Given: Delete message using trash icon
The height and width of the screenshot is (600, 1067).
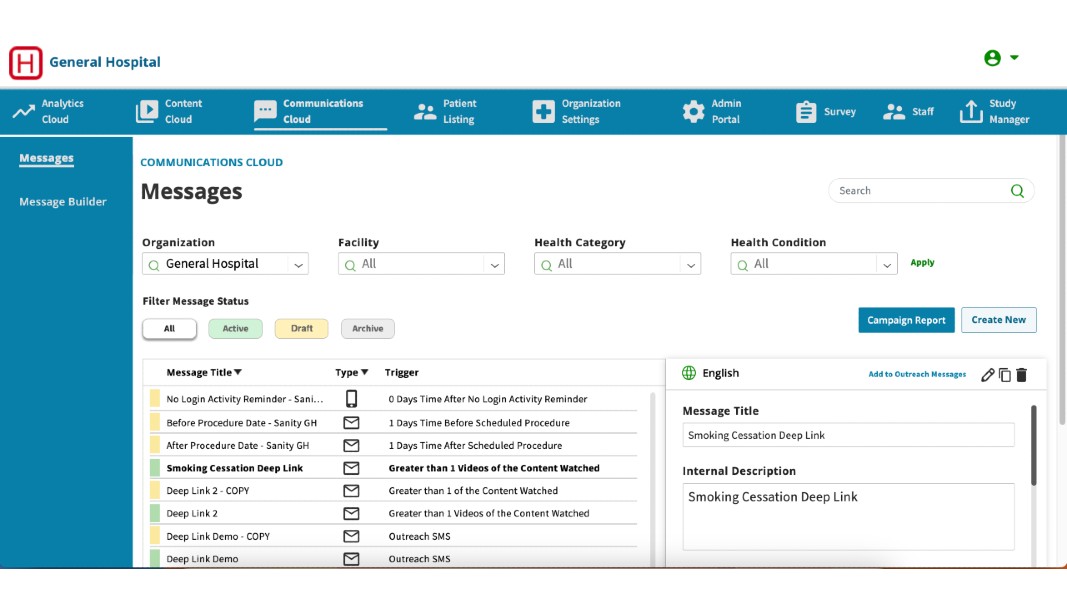Looking at the screenshot, I should 1021,374.
